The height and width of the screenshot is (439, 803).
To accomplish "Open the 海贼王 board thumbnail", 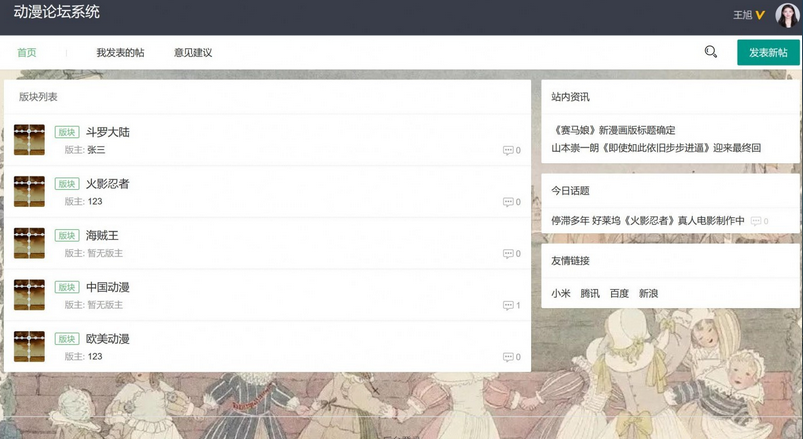I will (29, 243).
